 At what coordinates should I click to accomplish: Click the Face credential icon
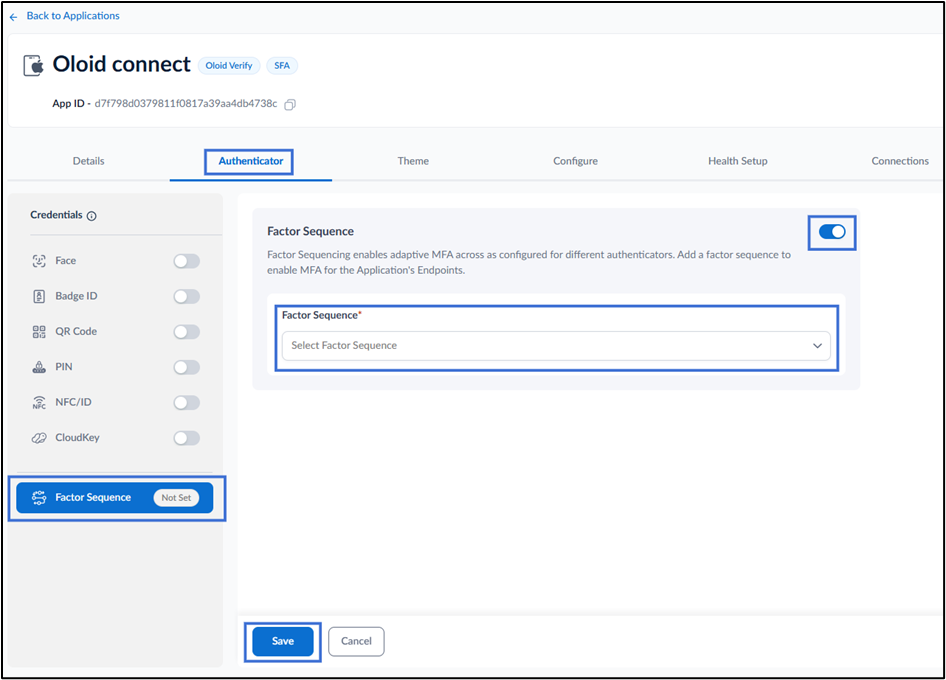point(39,261)
